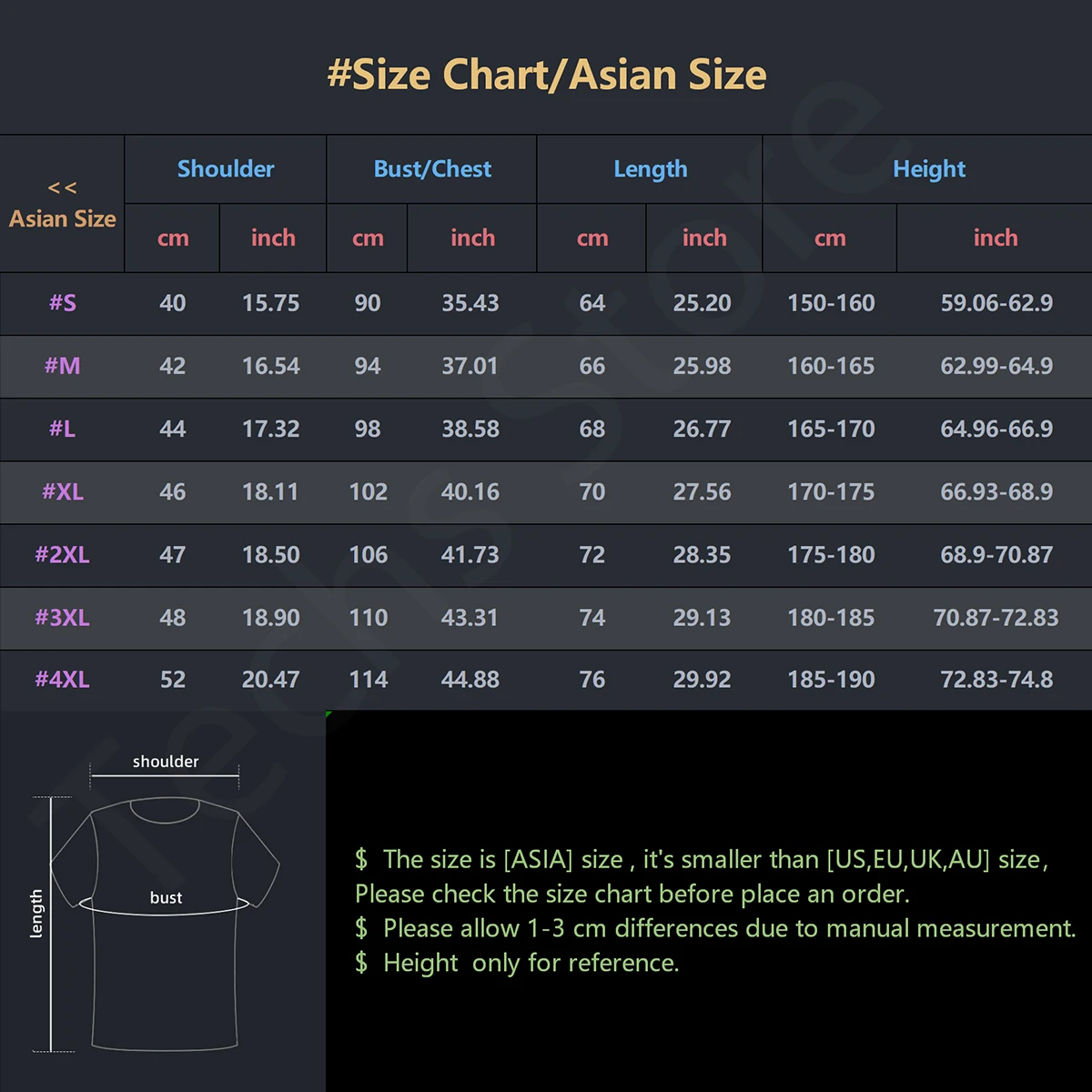Choose the #XL size row label
The image size is (1092, 1092).
pyautogui.click(x=63, y=491)
